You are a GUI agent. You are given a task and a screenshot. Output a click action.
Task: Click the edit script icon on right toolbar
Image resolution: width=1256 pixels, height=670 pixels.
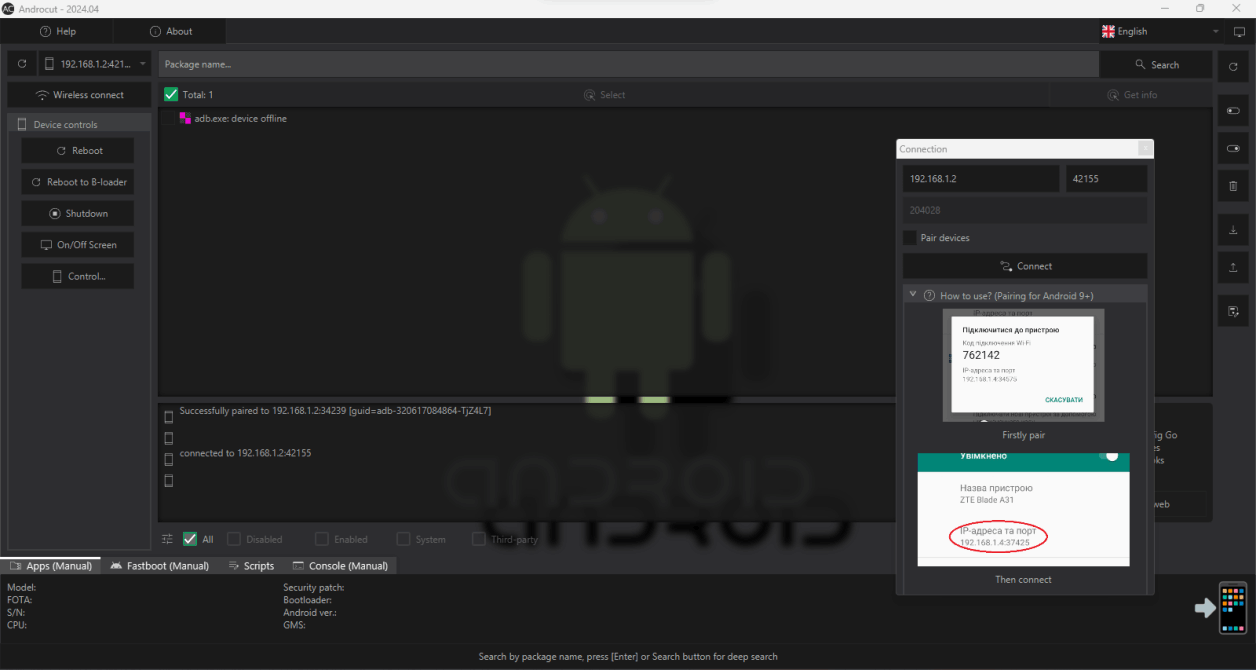pos(1233,311)
